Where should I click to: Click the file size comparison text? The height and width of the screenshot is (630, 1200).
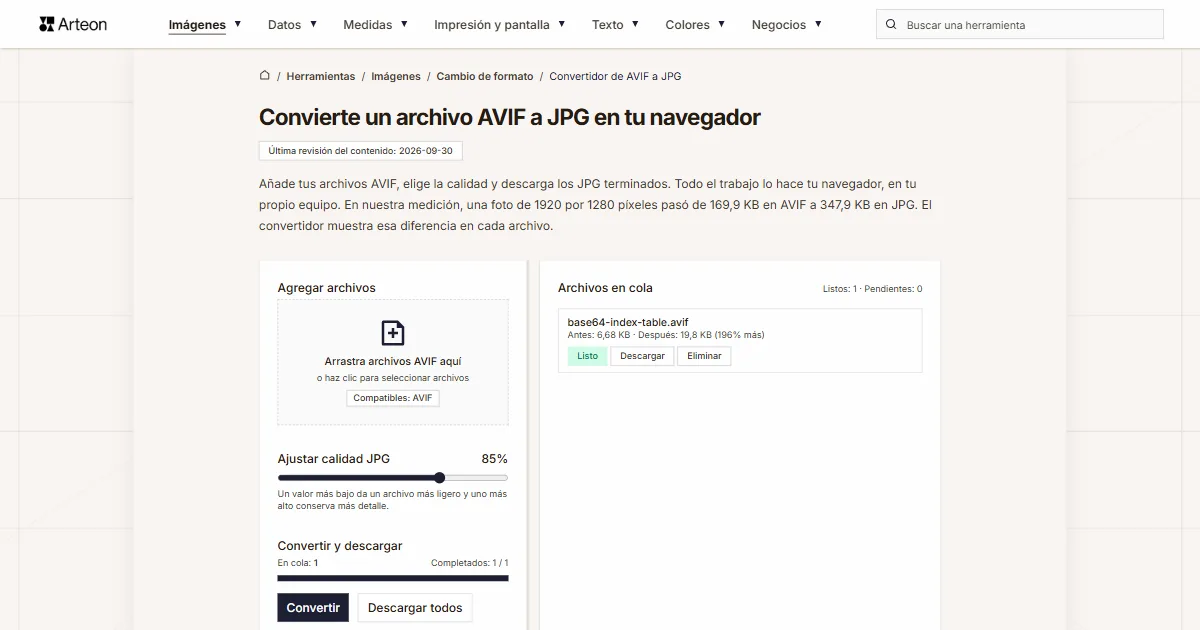[666, 335]
